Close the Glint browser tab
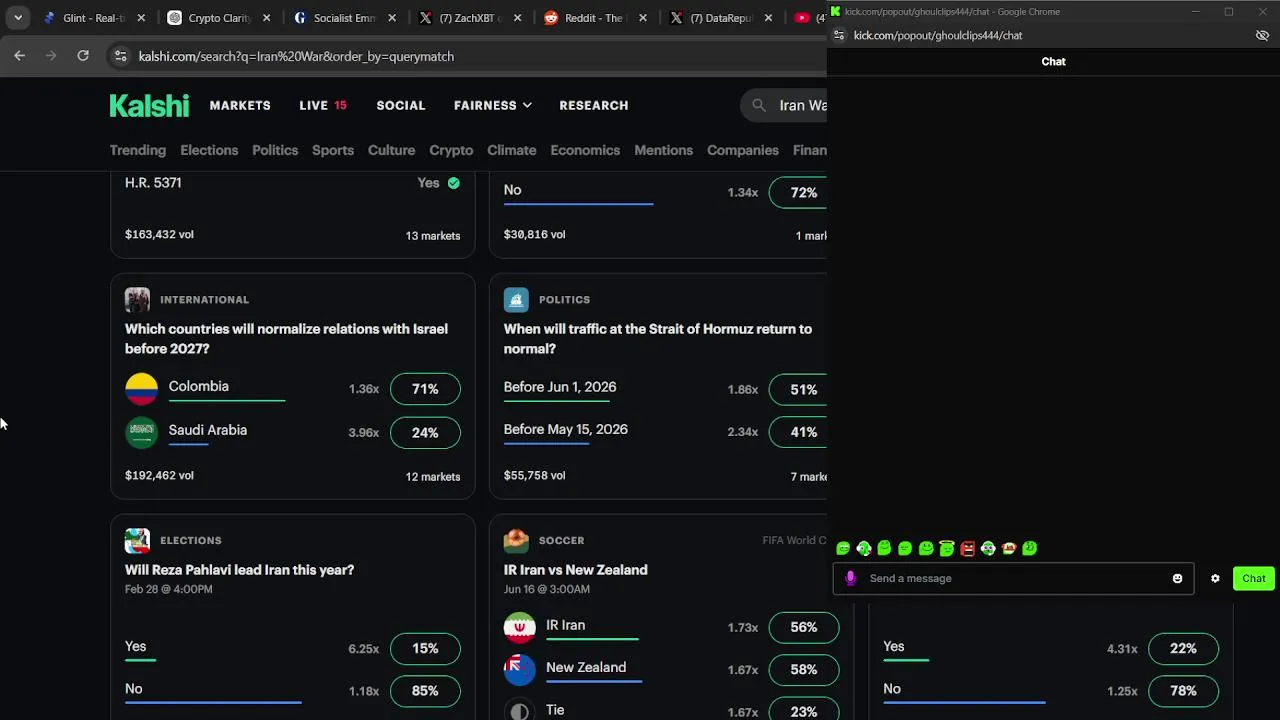The width and height of the screenshot is (1280, 720). pyautogui.click(x=141, y=18)
